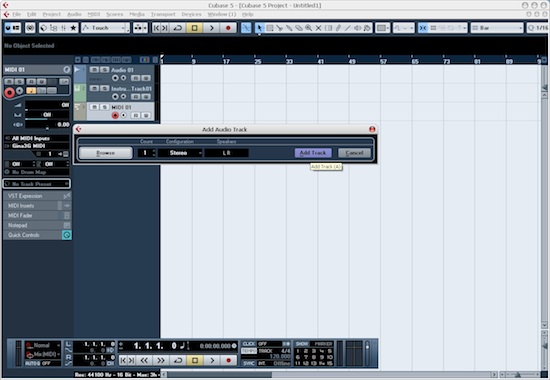550x380 pixels.
Task: Select the Mute X tool in toolbar
Action: click(x=318, y=28)
